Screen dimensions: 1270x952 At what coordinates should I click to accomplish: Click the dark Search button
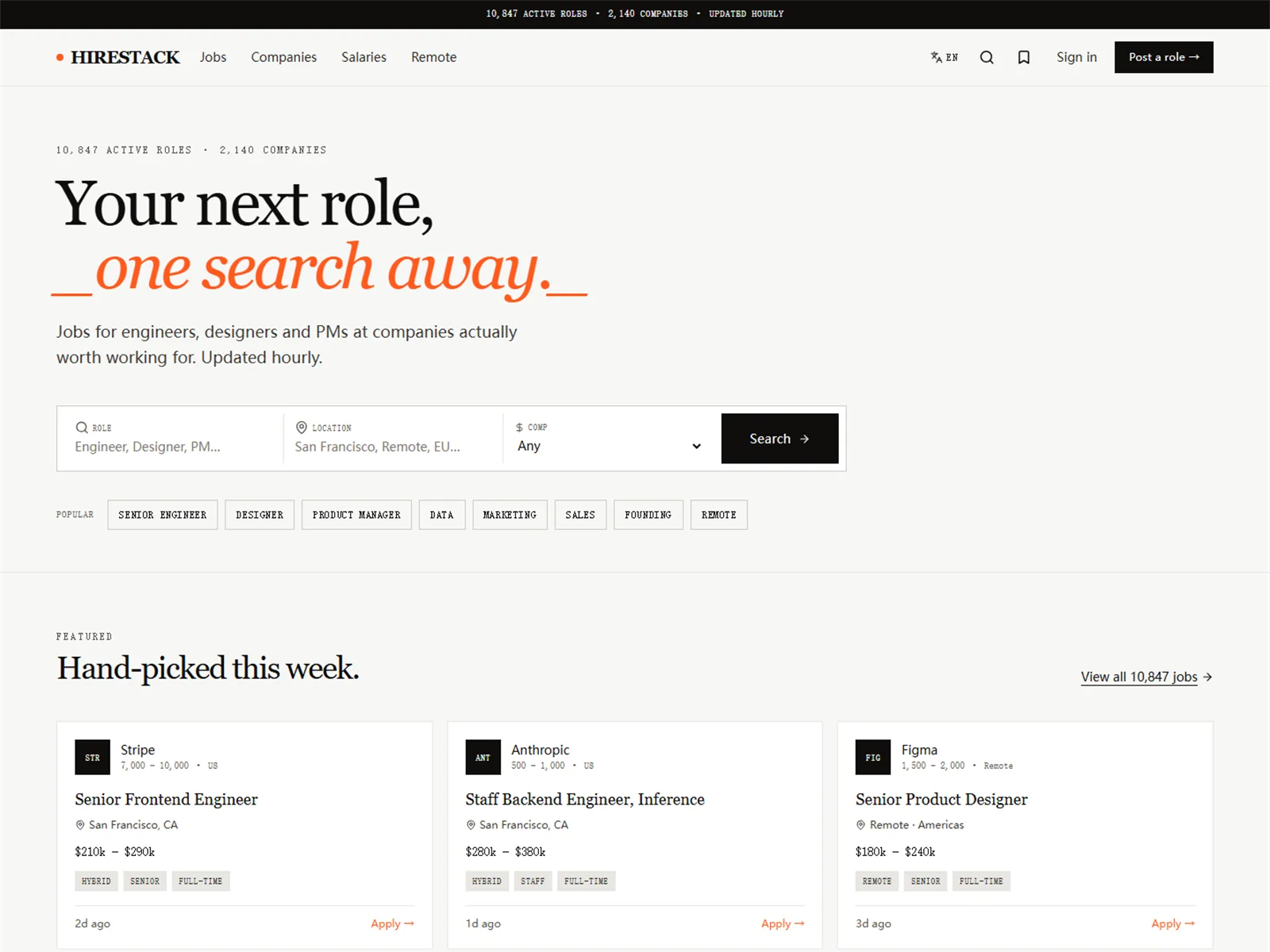tap(779, 439)
